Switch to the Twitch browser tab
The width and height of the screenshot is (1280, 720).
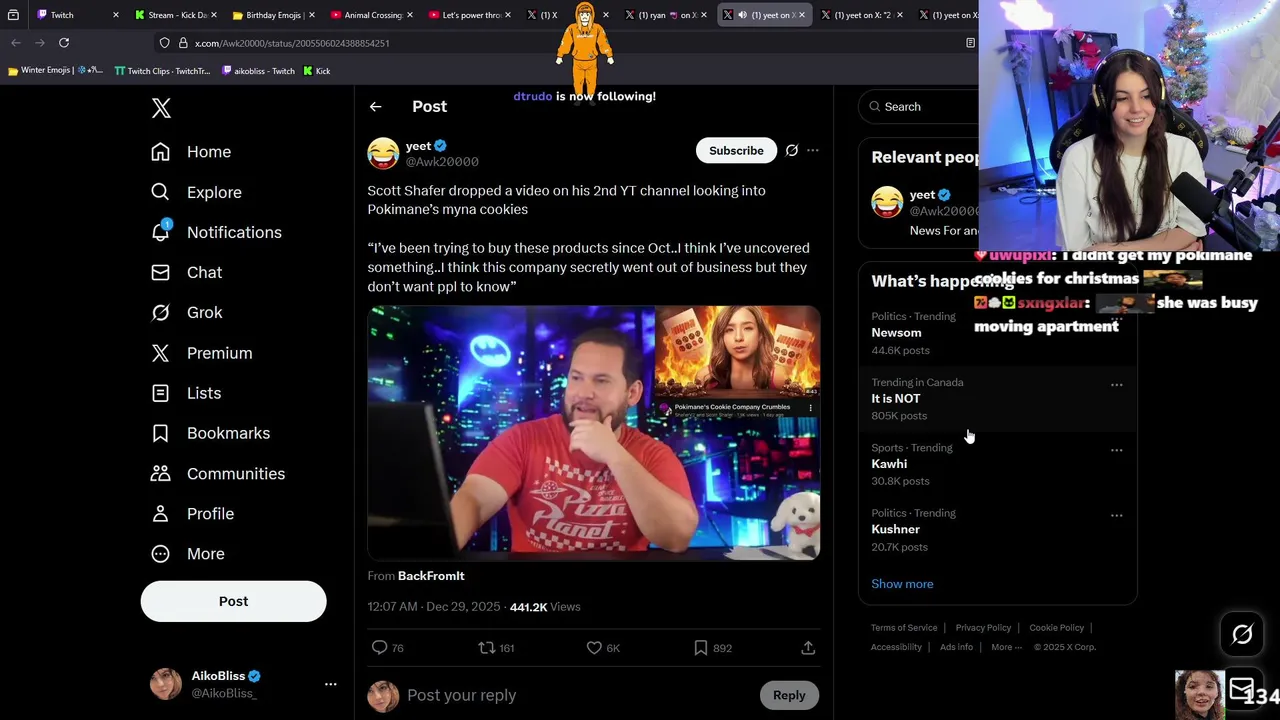[x=75, y=15]
